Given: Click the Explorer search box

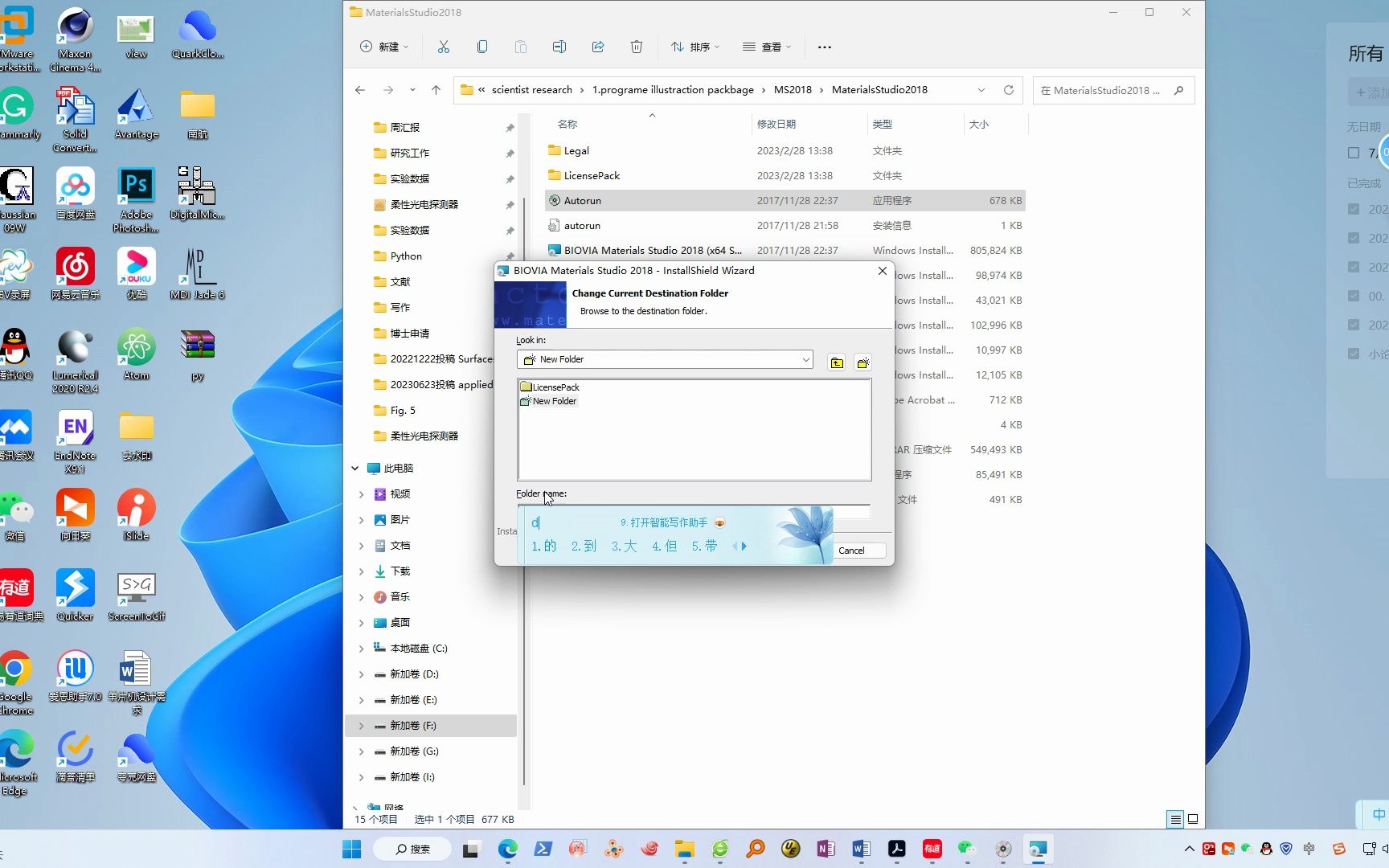Looking at the screenshot, I should [1113, 90].
